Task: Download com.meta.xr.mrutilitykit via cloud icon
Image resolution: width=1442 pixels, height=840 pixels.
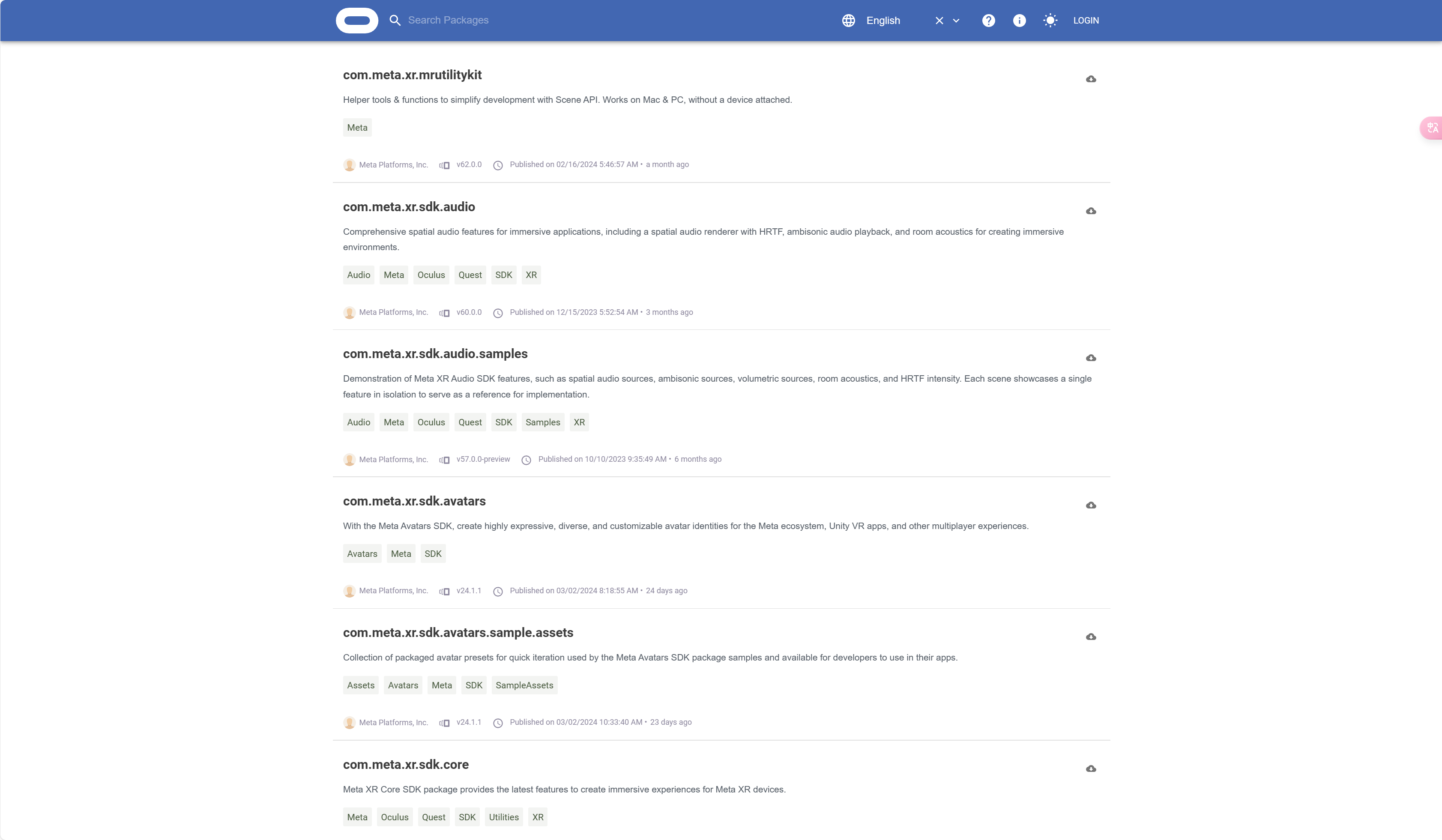Action: point(1091,79)
